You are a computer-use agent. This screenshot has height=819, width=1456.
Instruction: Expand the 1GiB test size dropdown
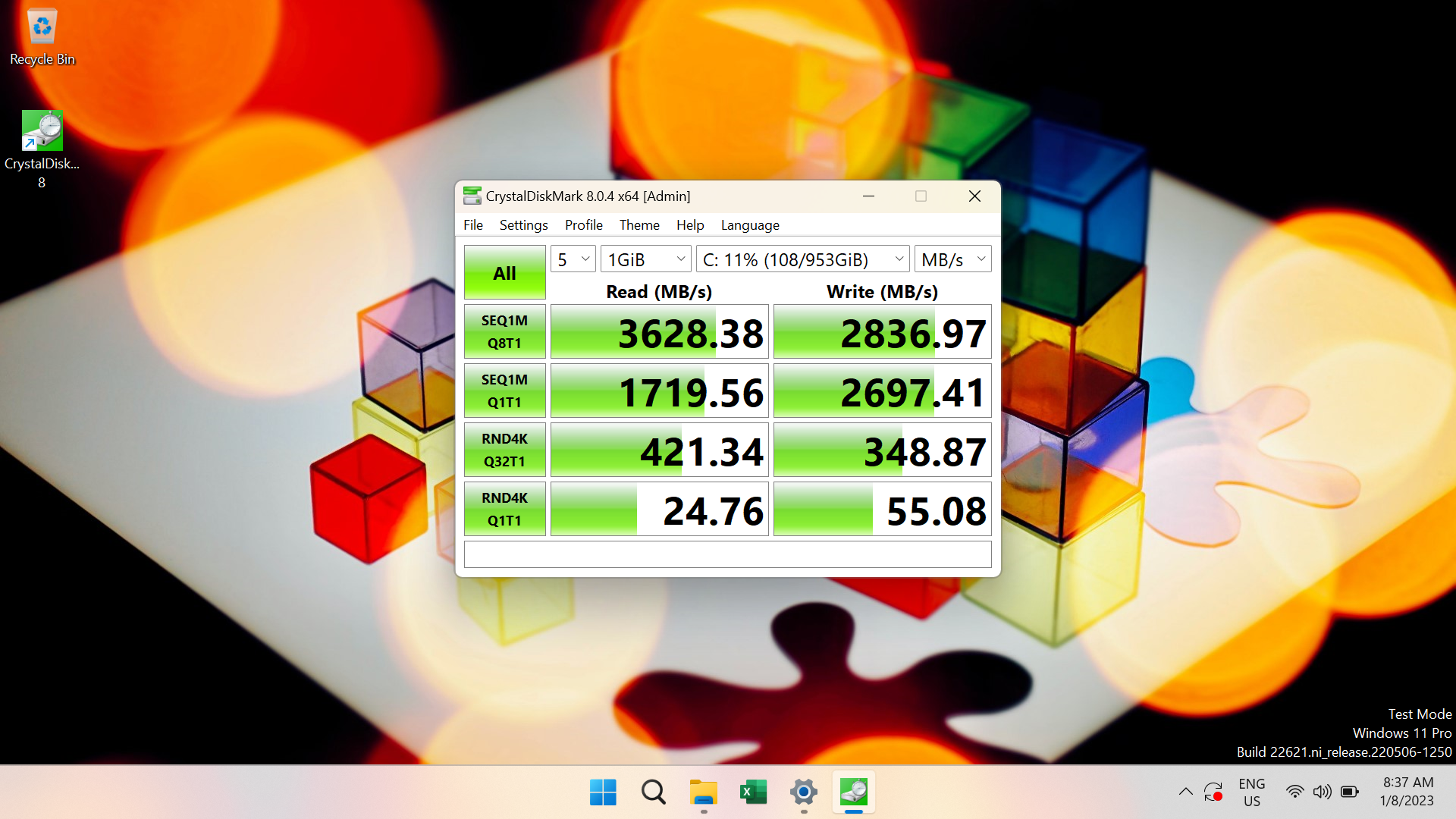click(x=645, y=259)
